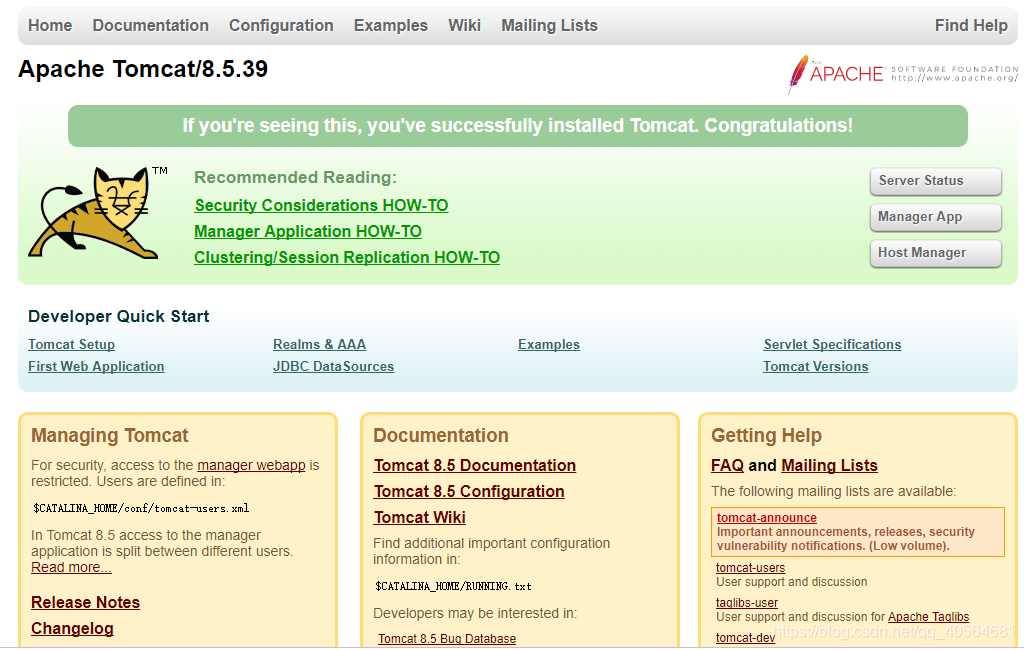
Task: Open Mailing Lists in the top navigation
Action: tap(549, 25)
